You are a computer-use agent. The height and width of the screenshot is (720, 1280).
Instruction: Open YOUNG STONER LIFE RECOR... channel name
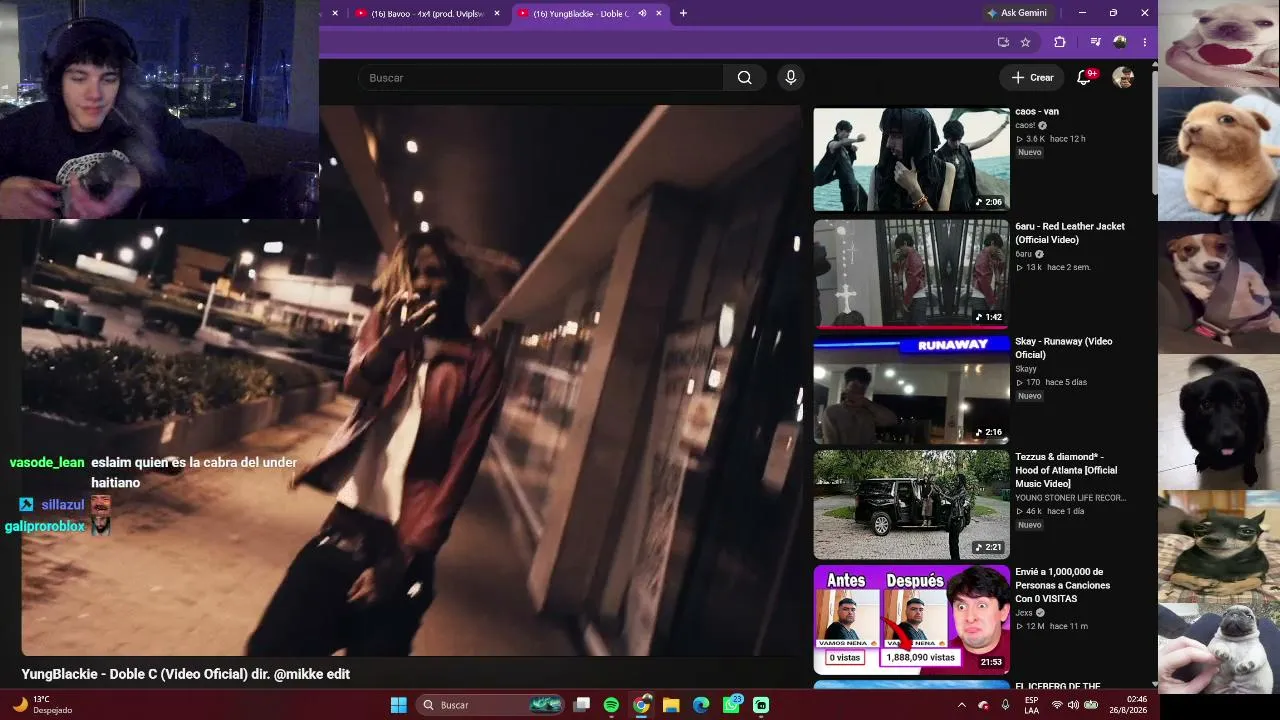click(x=1070, y=498)
